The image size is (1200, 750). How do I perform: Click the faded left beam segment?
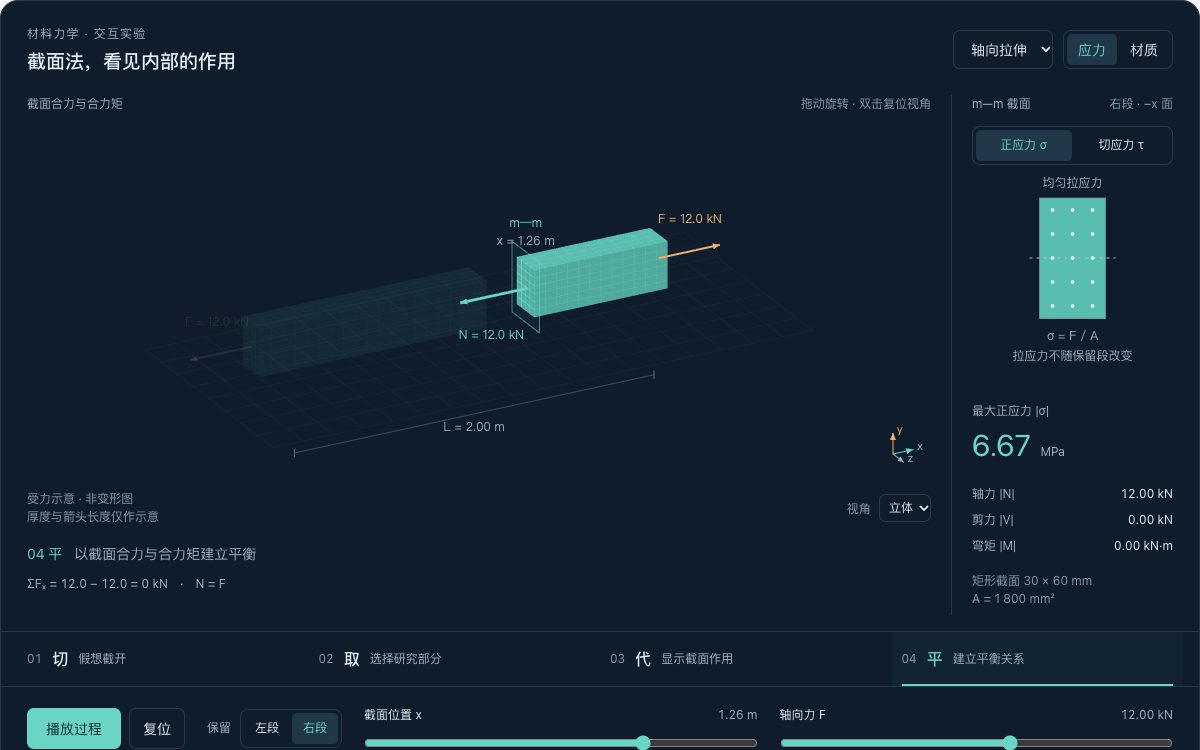[x=365, y=321]
